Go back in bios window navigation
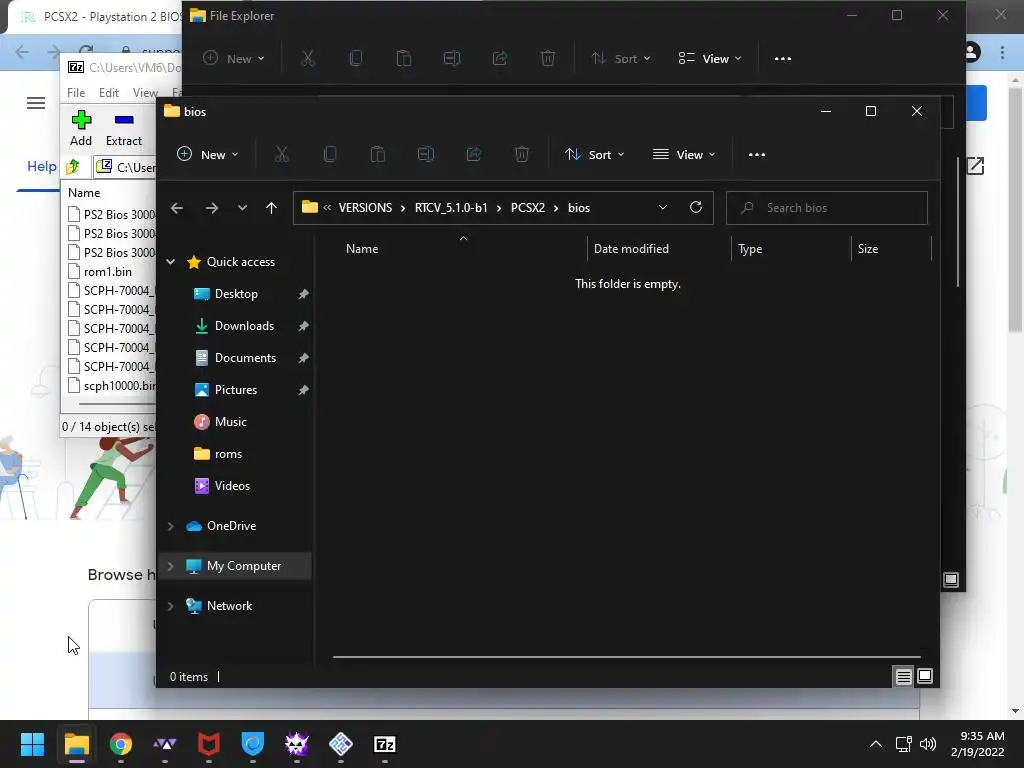Viewport: 1024px width, 768px height. point(177,208)
